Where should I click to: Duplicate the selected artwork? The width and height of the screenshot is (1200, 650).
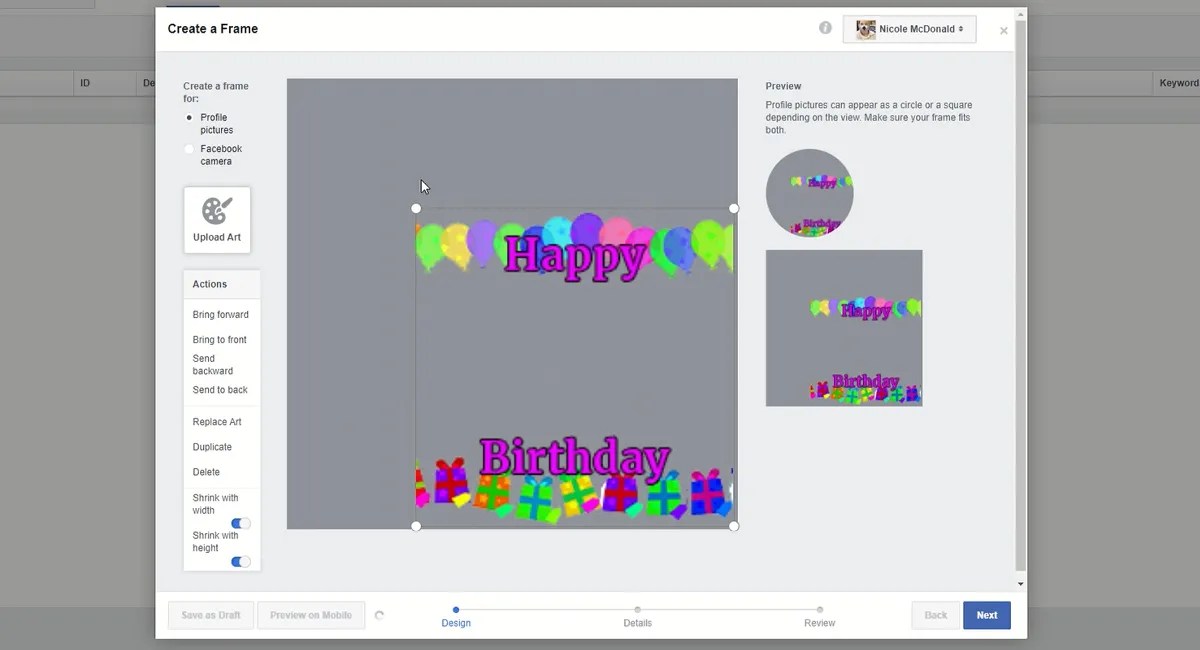(212, 446)
